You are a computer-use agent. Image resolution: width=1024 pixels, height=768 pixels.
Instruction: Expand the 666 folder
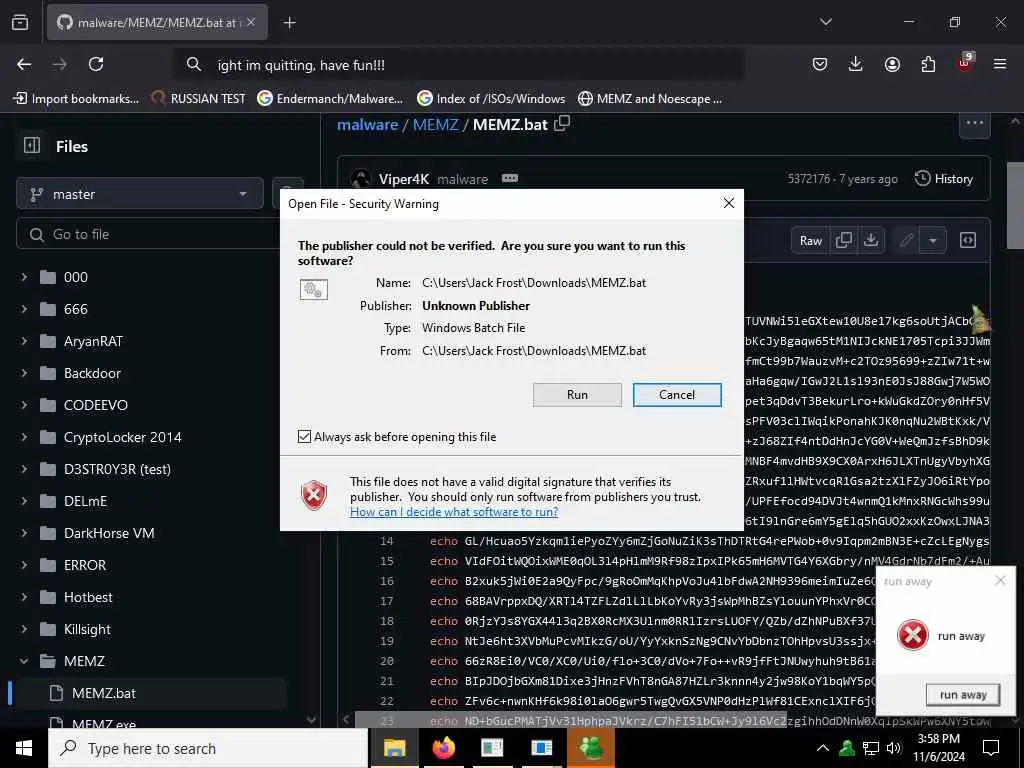(24, 309)
